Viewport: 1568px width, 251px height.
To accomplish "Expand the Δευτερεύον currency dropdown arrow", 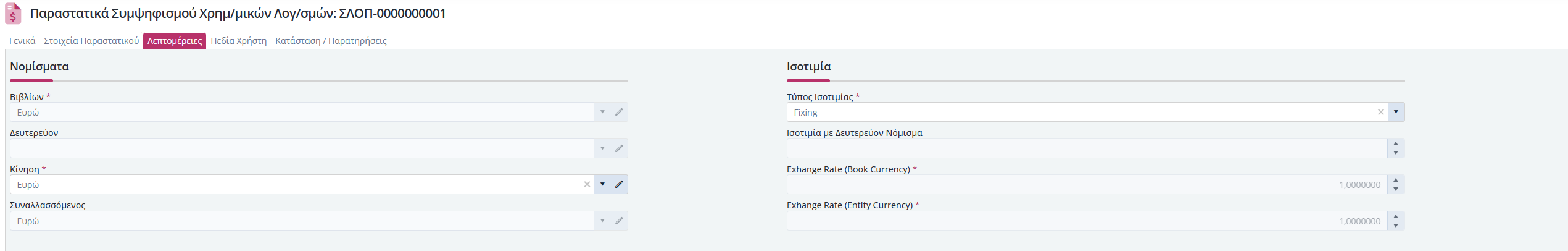I will [602, 148].
